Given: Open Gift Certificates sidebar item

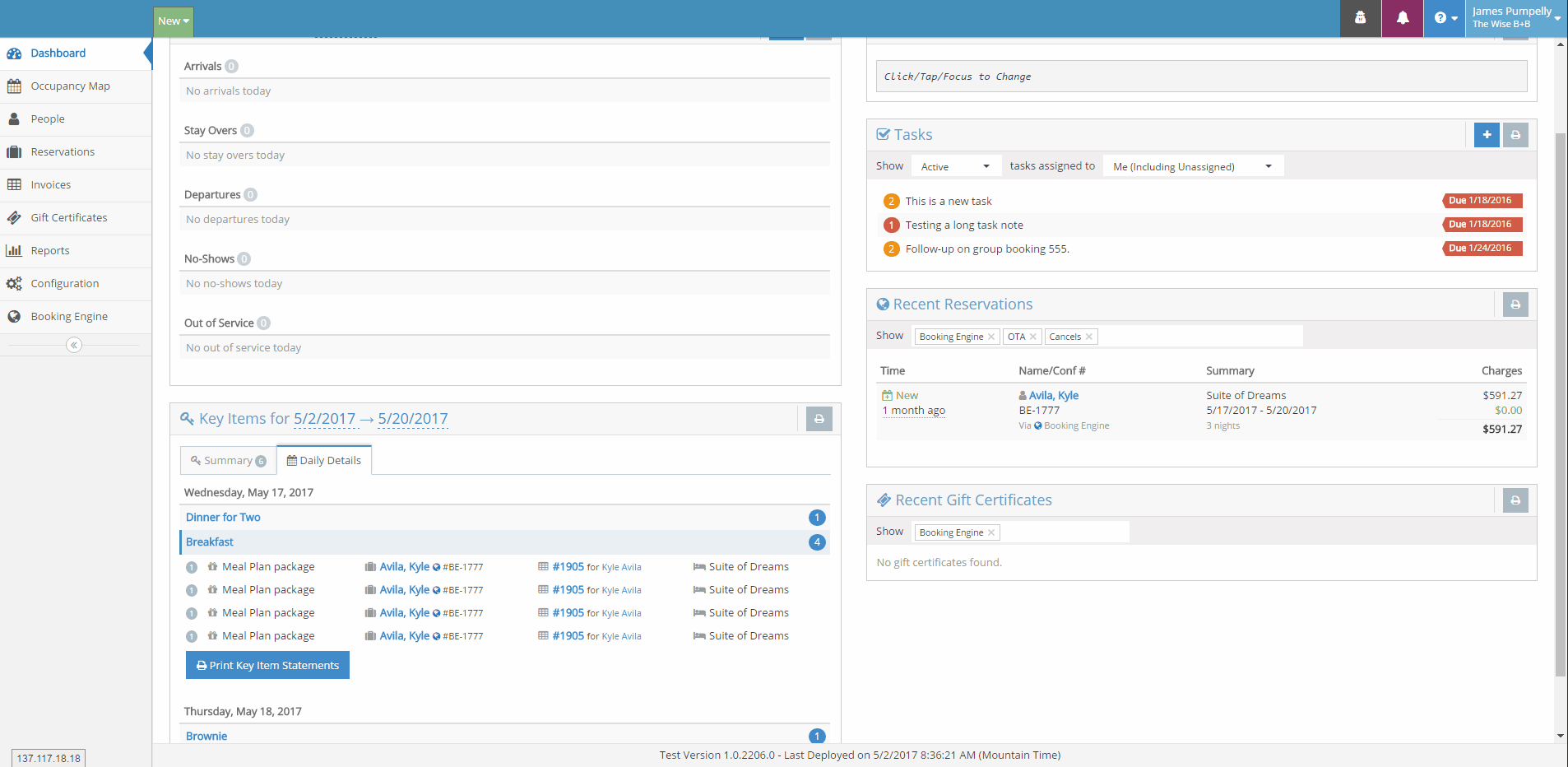Looking at the screenshot, I should click(74, 218).
